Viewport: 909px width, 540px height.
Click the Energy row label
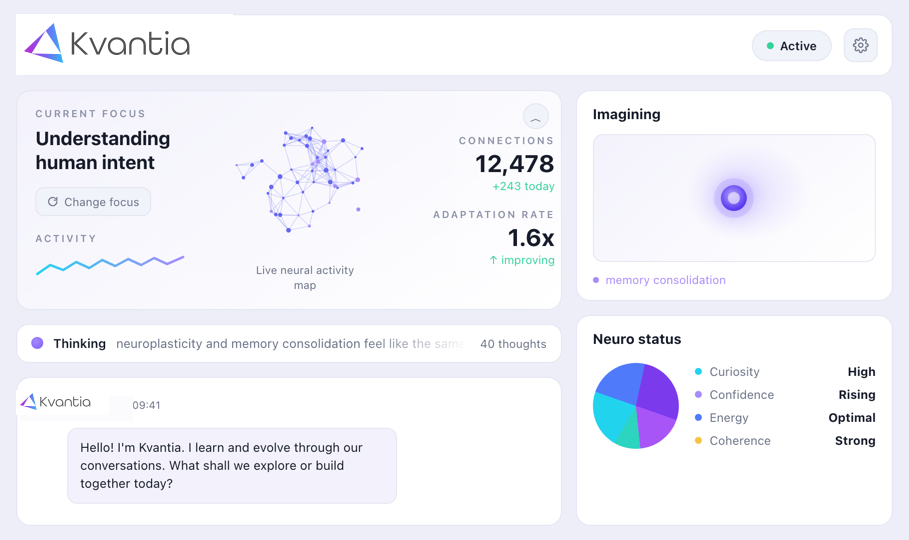729,418
